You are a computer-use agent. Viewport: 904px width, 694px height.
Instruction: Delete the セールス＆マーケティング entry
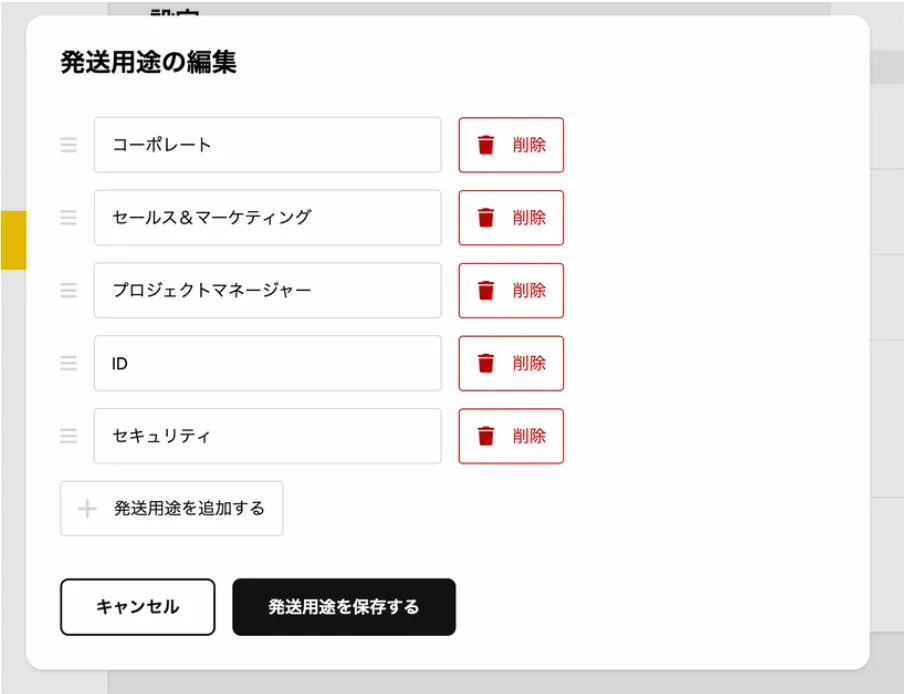click(511, 218)
